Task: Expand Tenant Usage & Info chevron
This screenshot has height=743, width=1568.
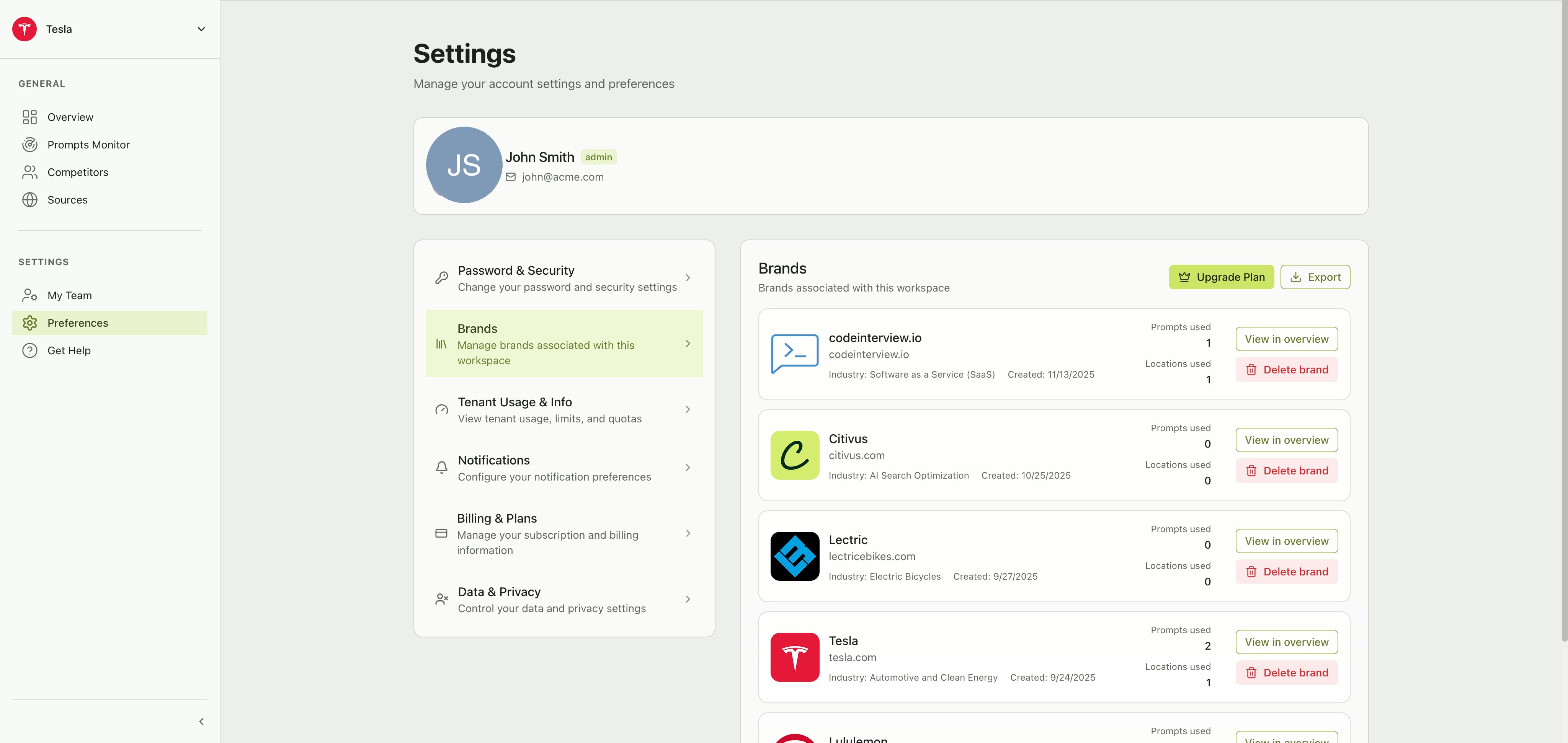Action: pos(688,409)
